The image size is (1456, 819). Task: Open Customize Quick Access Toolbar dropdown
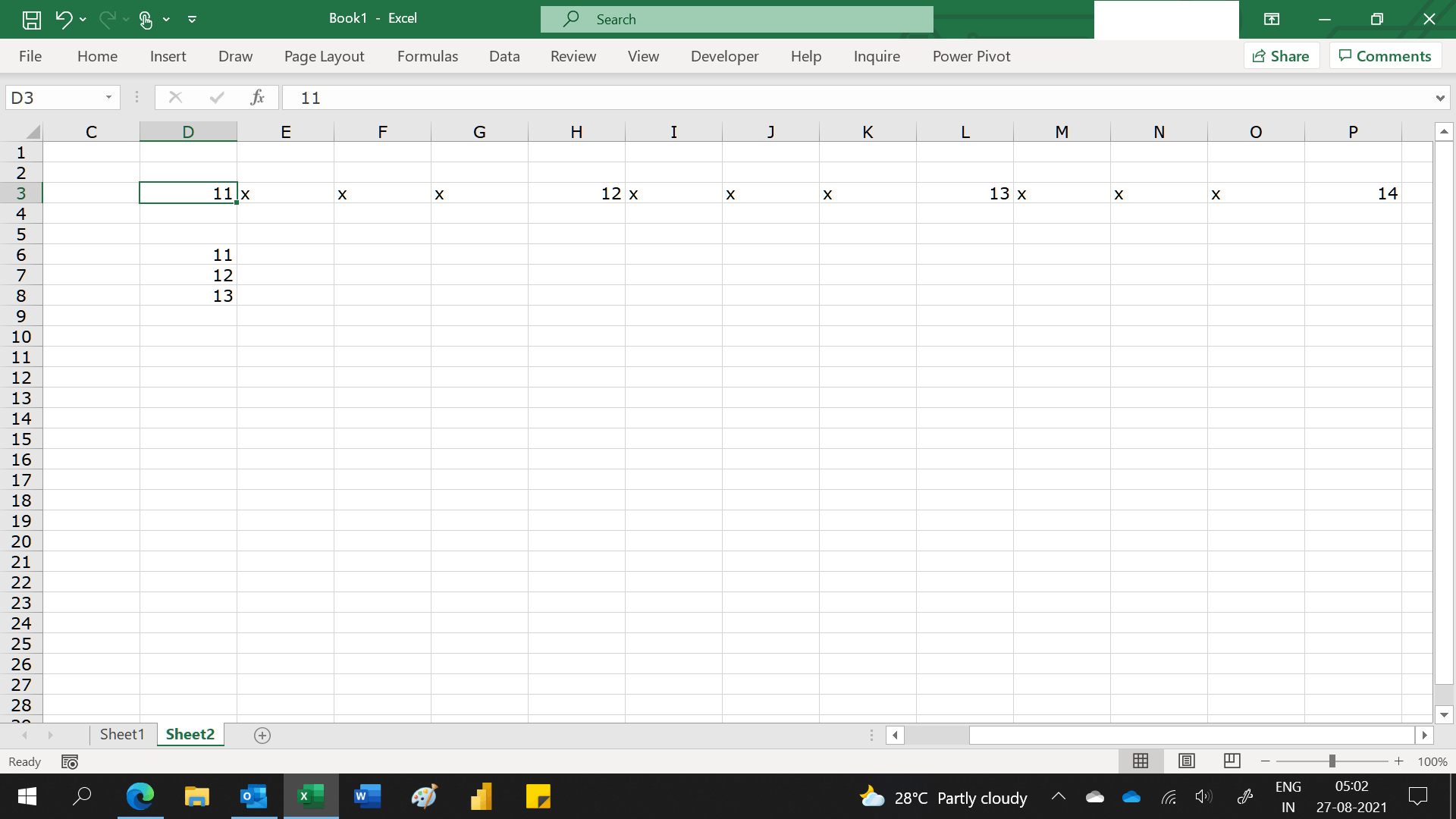point(192,20)
